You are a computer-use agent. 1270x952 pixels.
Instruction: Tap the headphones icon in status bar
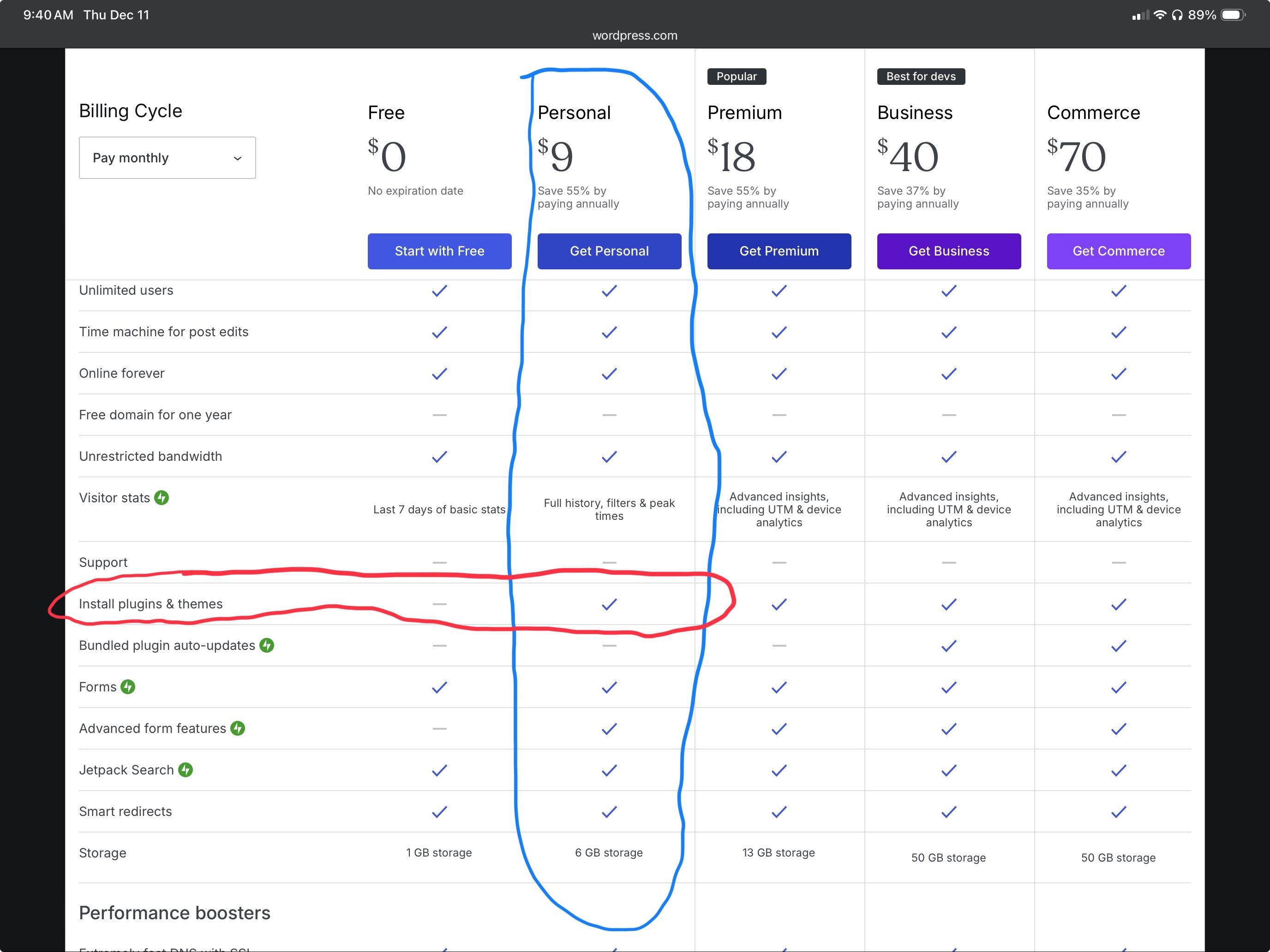pyautogui.click(x=1178, y=15)
